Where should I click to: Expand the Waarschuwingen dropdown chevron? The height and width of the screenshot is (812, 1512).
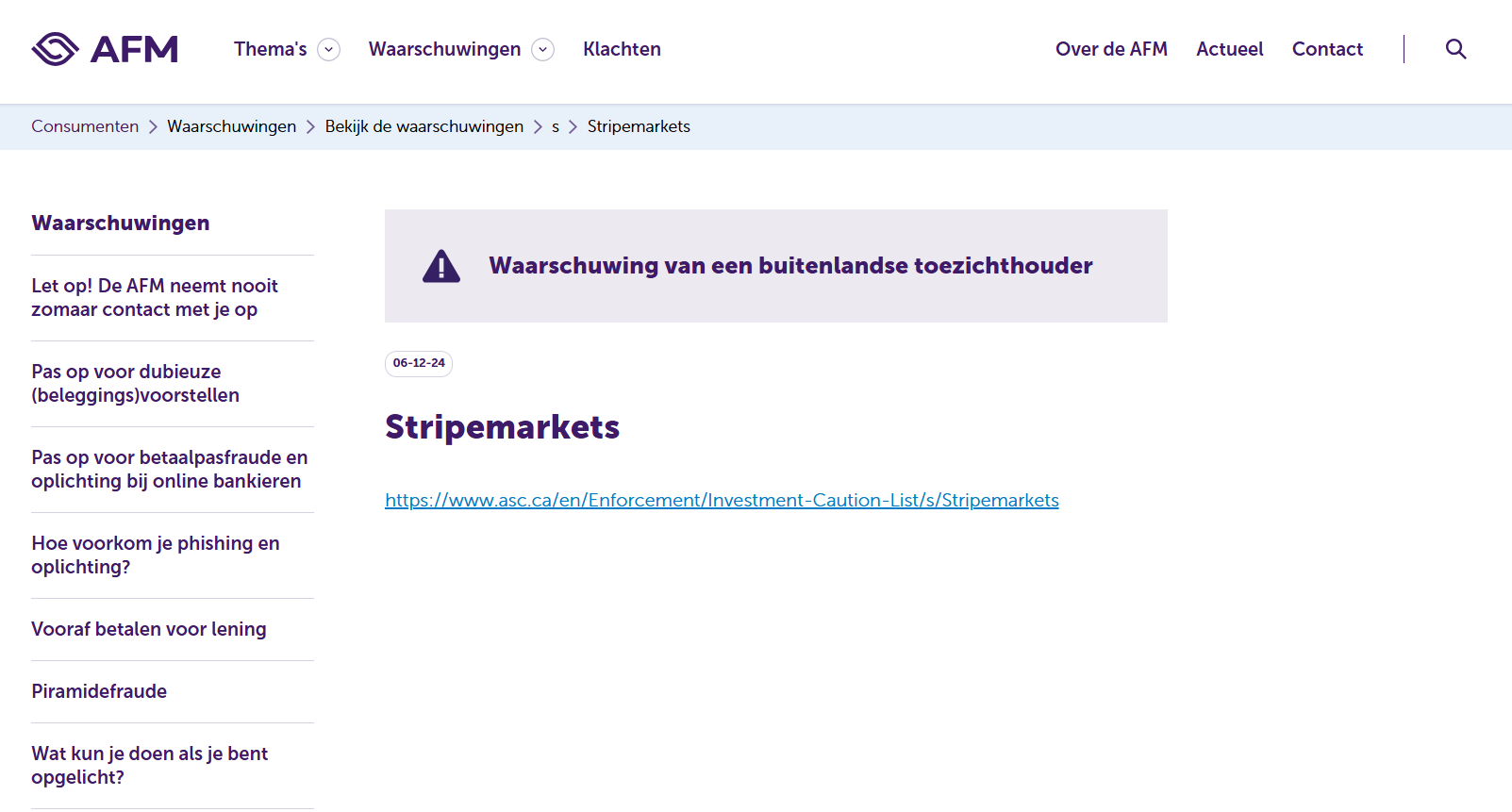tap(542, 49)
